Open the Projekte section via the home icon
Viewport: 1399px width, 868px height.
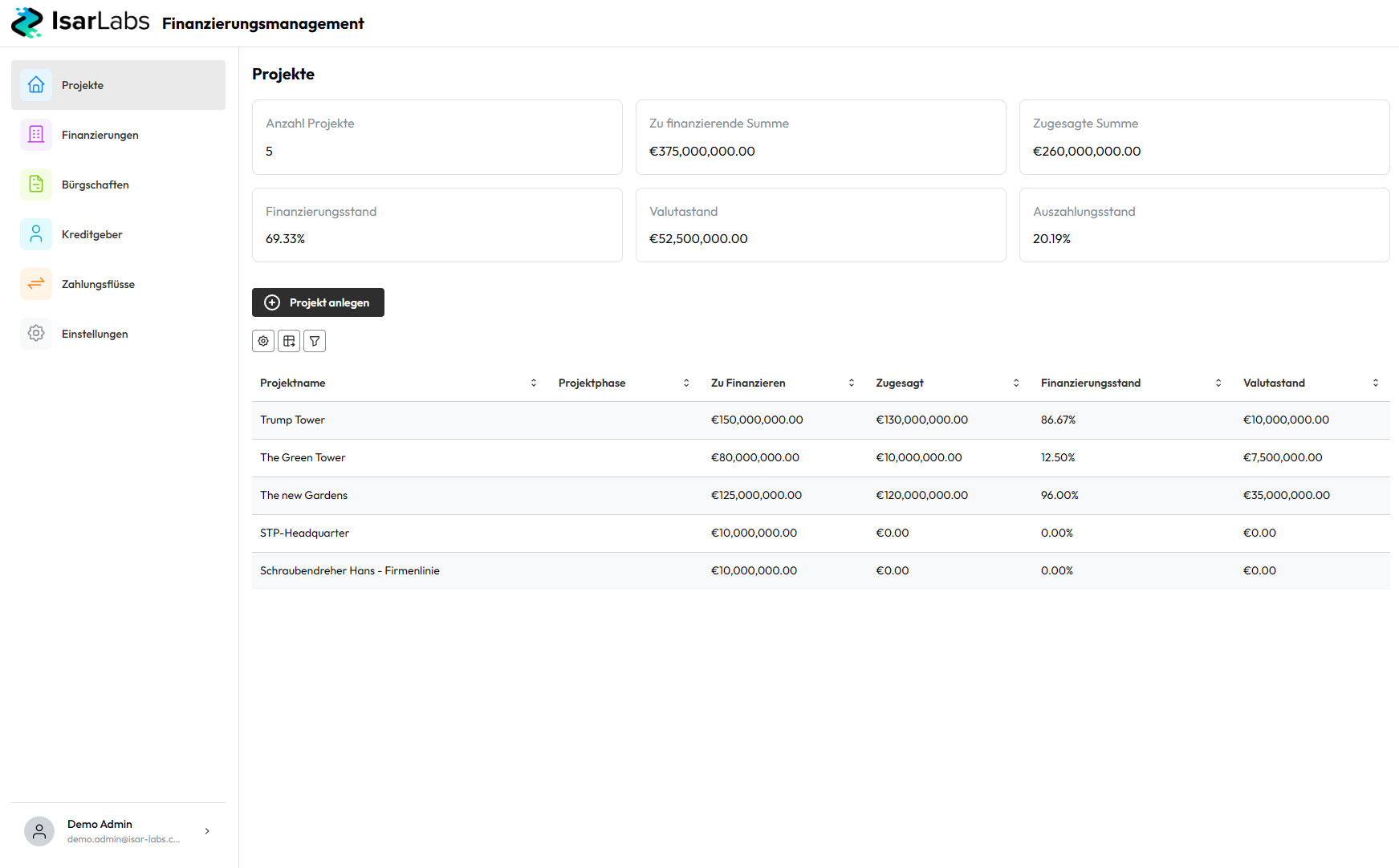pyautogui.click(x=36, y=84)
